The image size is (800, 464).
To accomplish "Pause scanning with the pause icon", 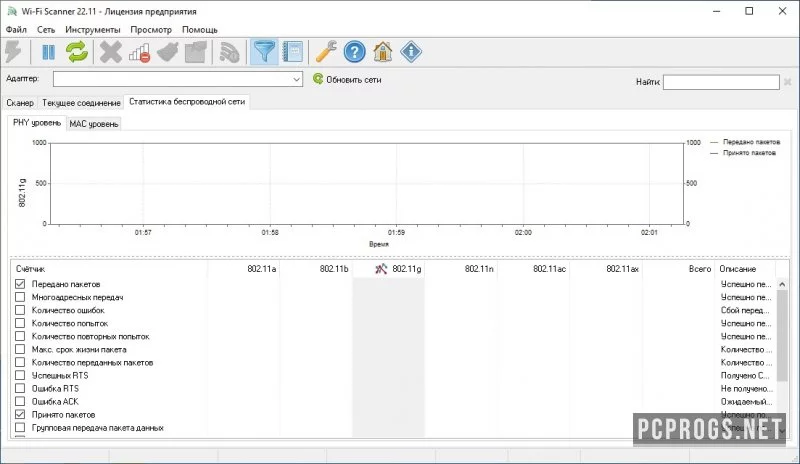I will click(48, 52).
